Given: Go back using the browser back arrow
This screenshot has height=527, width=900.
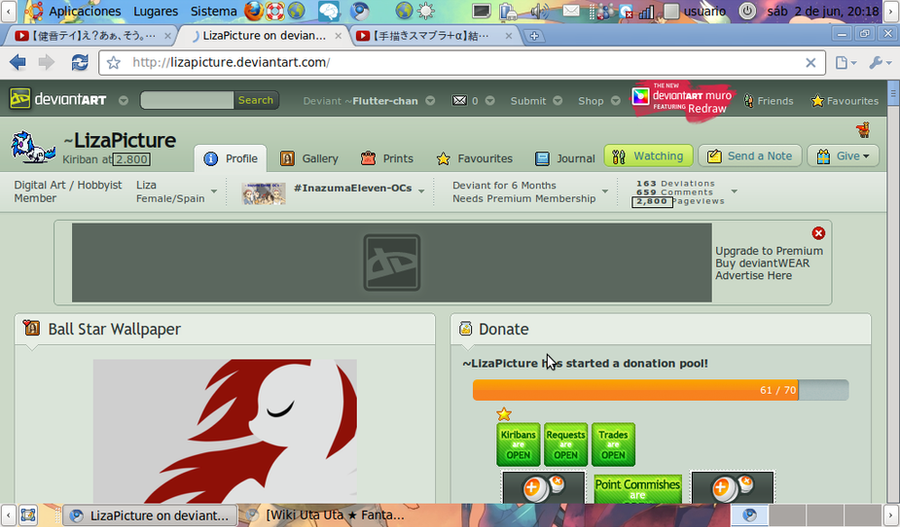Looking at the screenshot, I should (x=18, y=62).
